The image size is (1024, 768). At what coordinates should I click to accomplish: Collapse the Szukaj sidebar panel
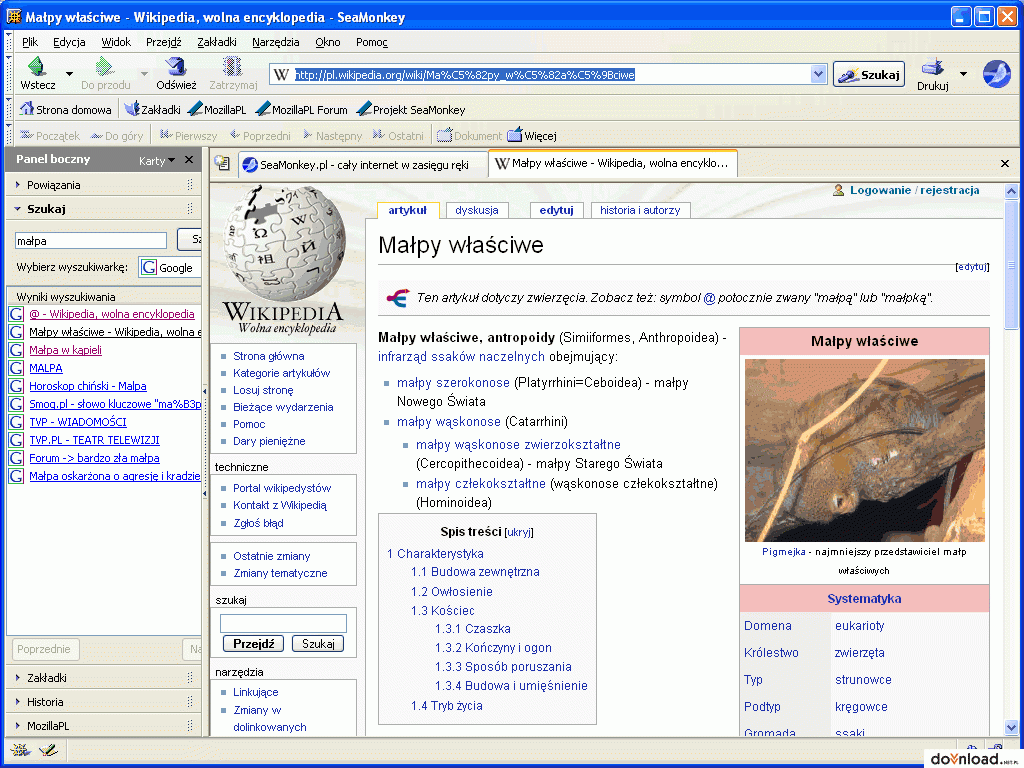18,209
